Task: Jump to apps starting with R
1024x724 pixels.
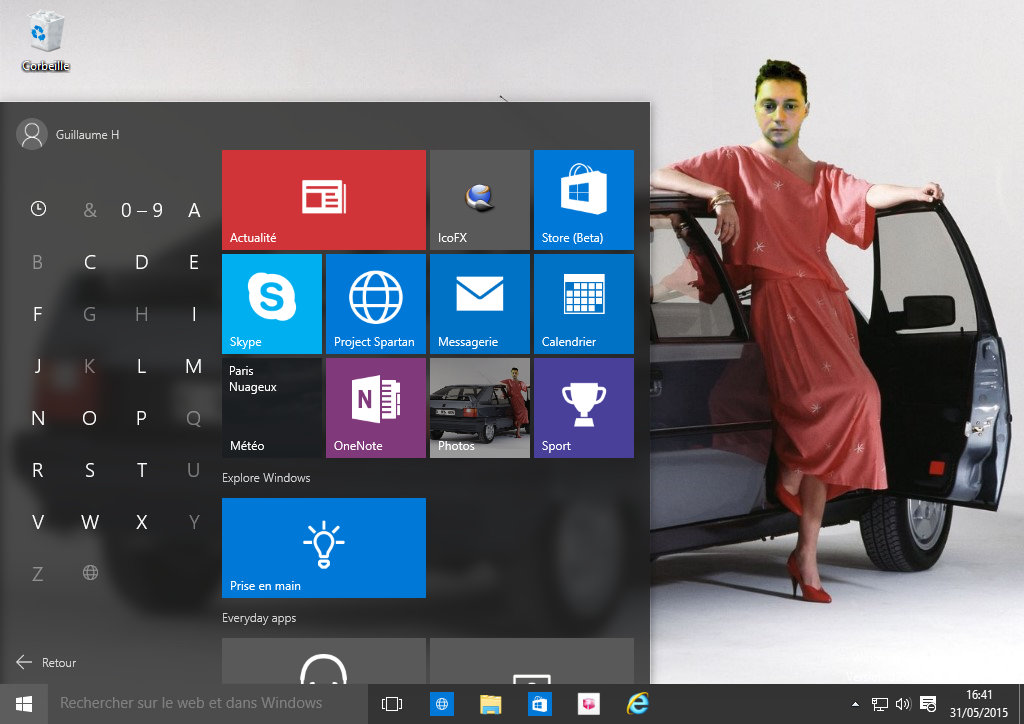Action: 38,470
